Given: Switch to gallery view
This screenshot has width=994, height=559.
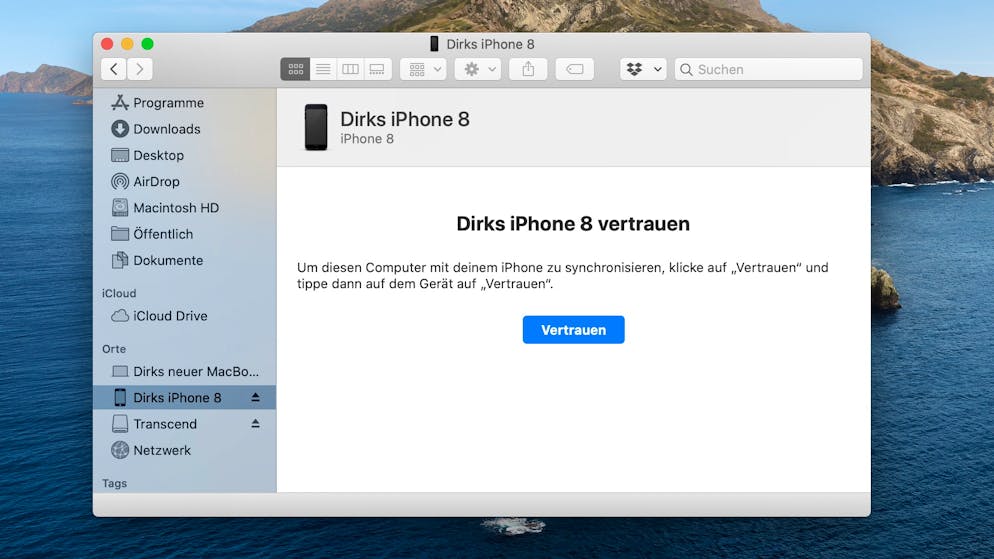Looking at the screenshot, I should coord(377,69).
